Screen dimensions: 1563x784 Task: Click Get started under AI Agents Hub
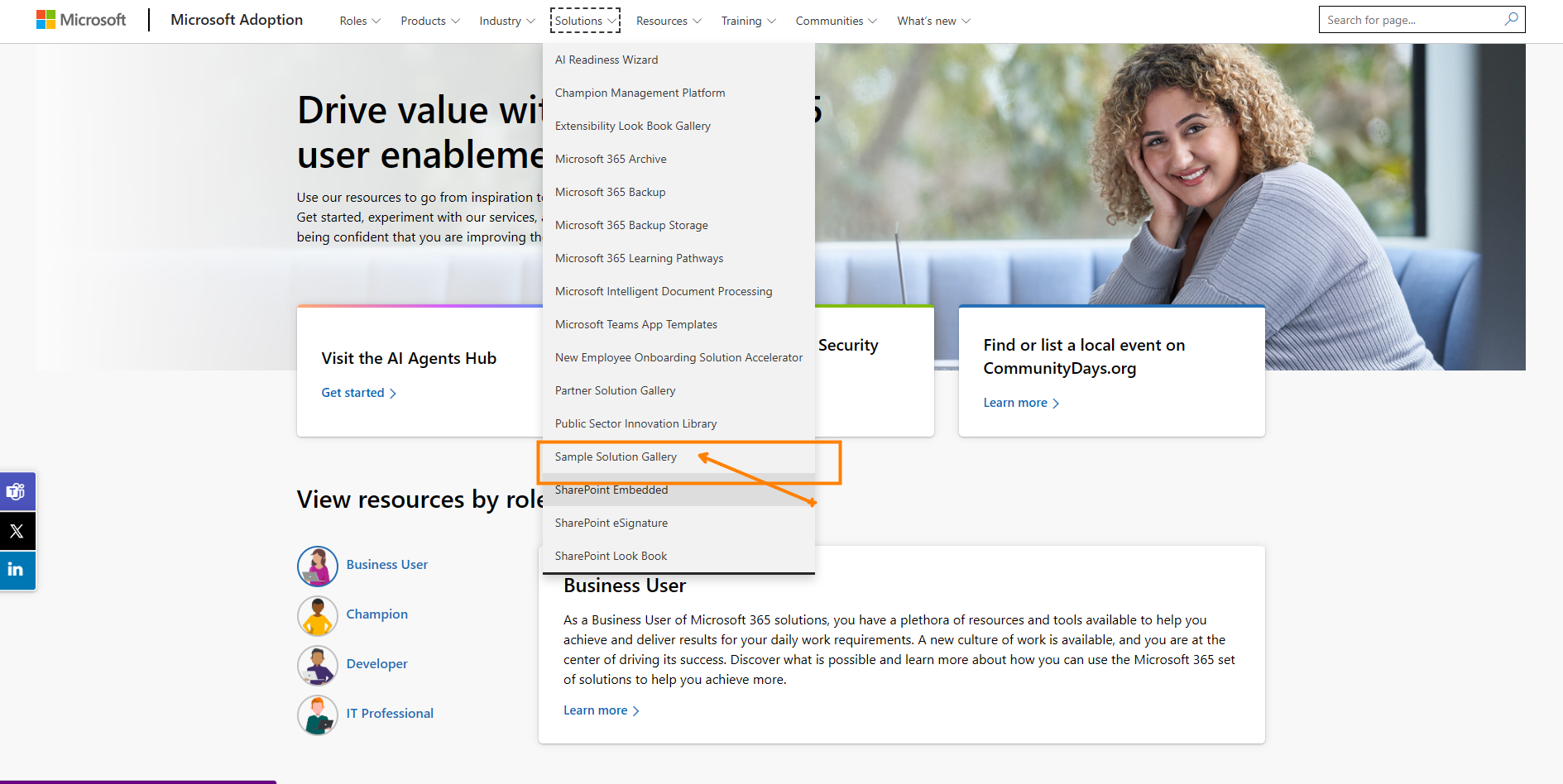pyautogui.click(x=358, y=393)
